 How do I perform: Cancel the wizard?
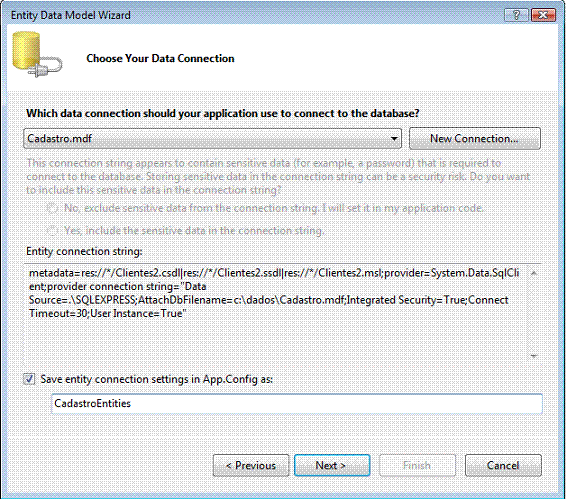pos(503,465)
